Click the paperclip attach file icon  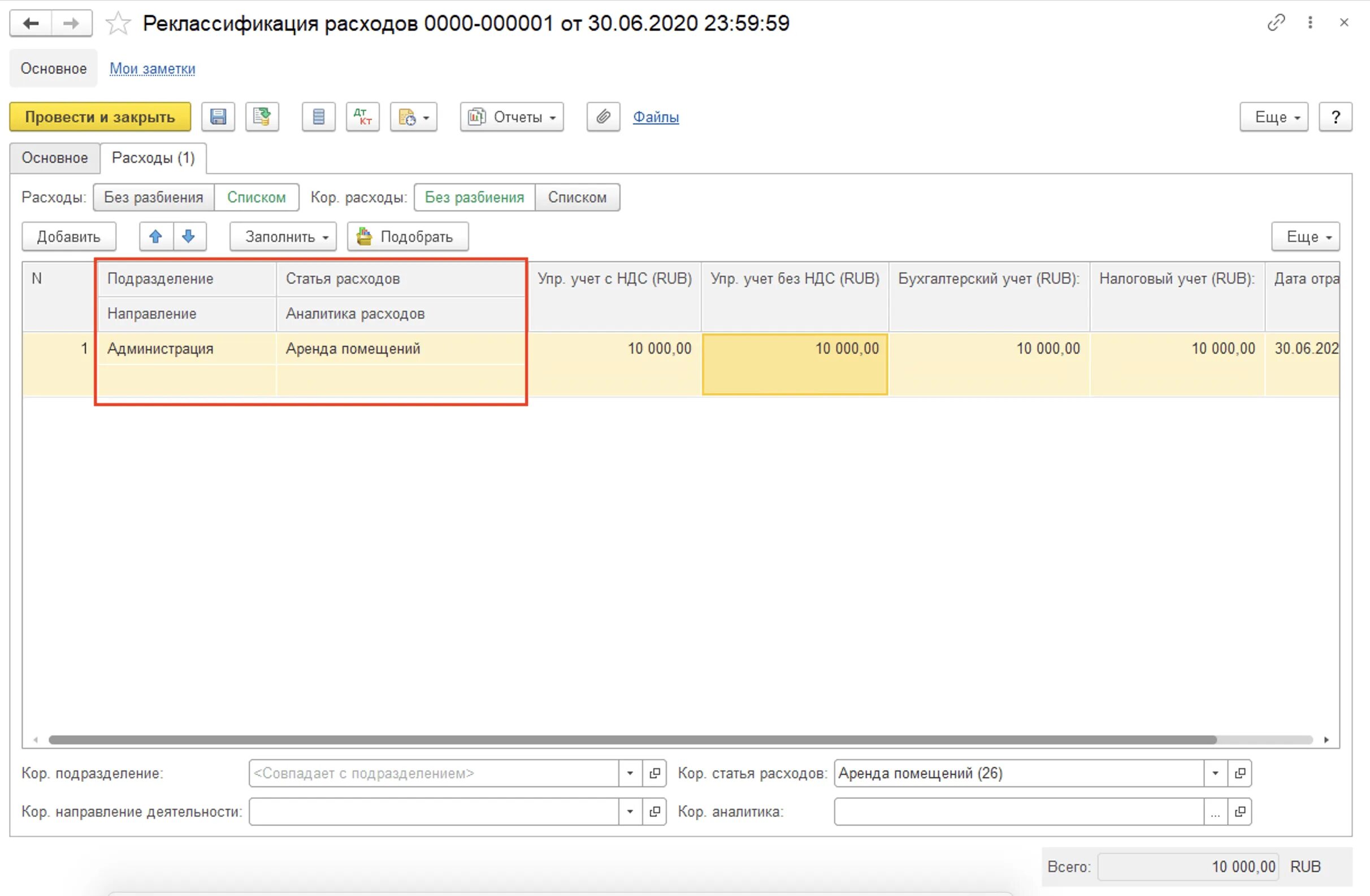[x=602, y=118]
